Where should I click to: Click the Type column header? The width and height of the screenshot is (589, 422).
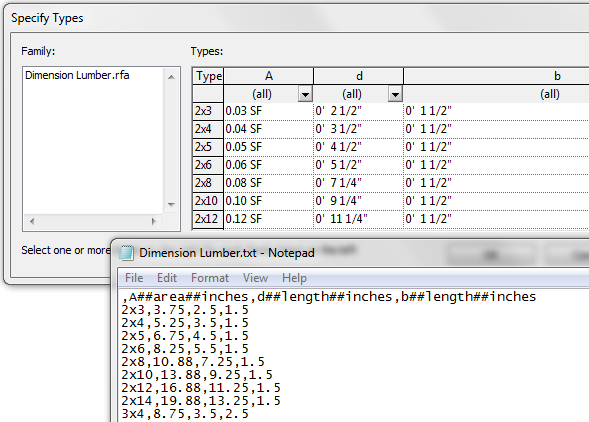208,76
